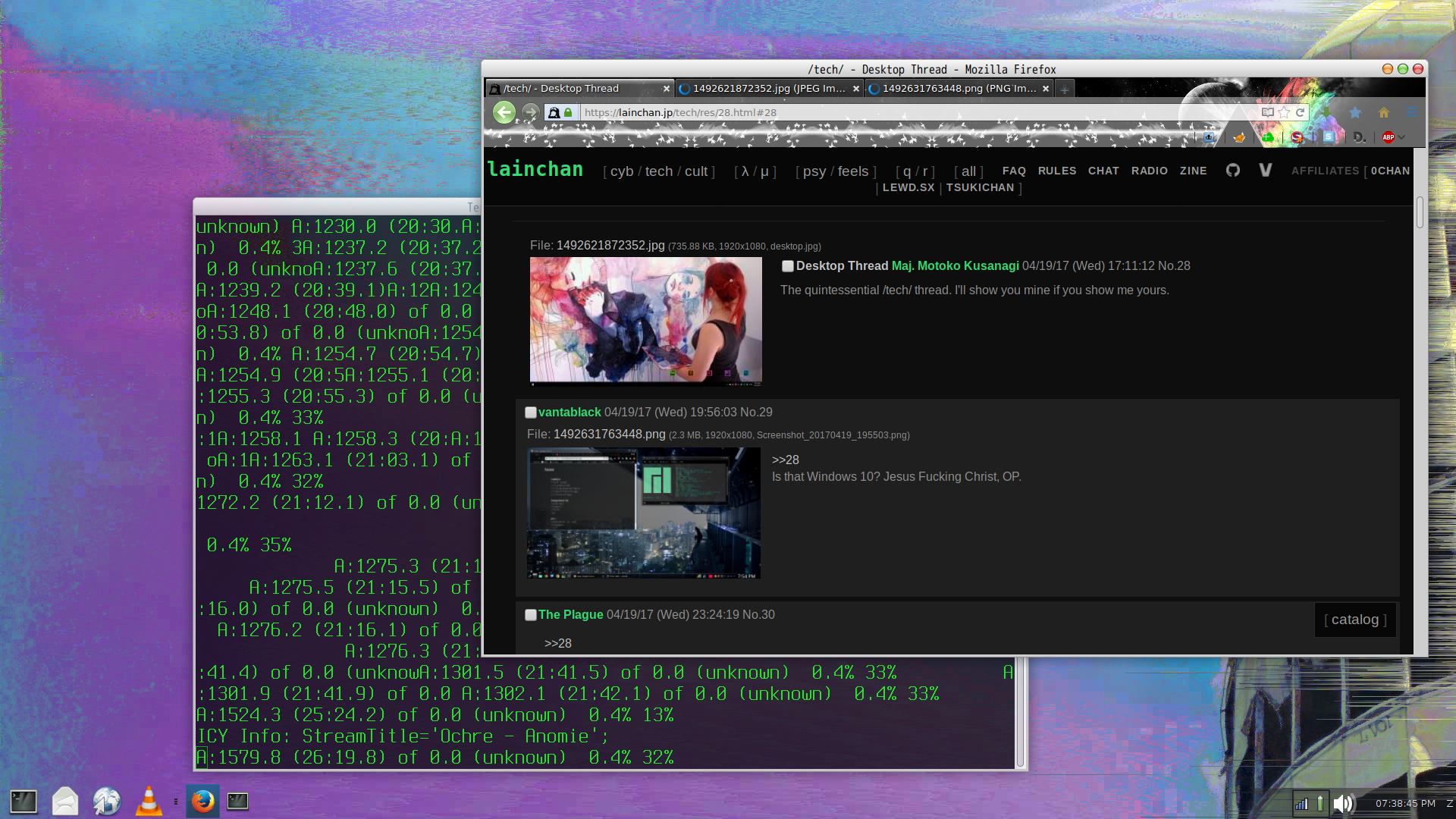Click the GitHub icon on lainchan header

[x=1233, y=171]
